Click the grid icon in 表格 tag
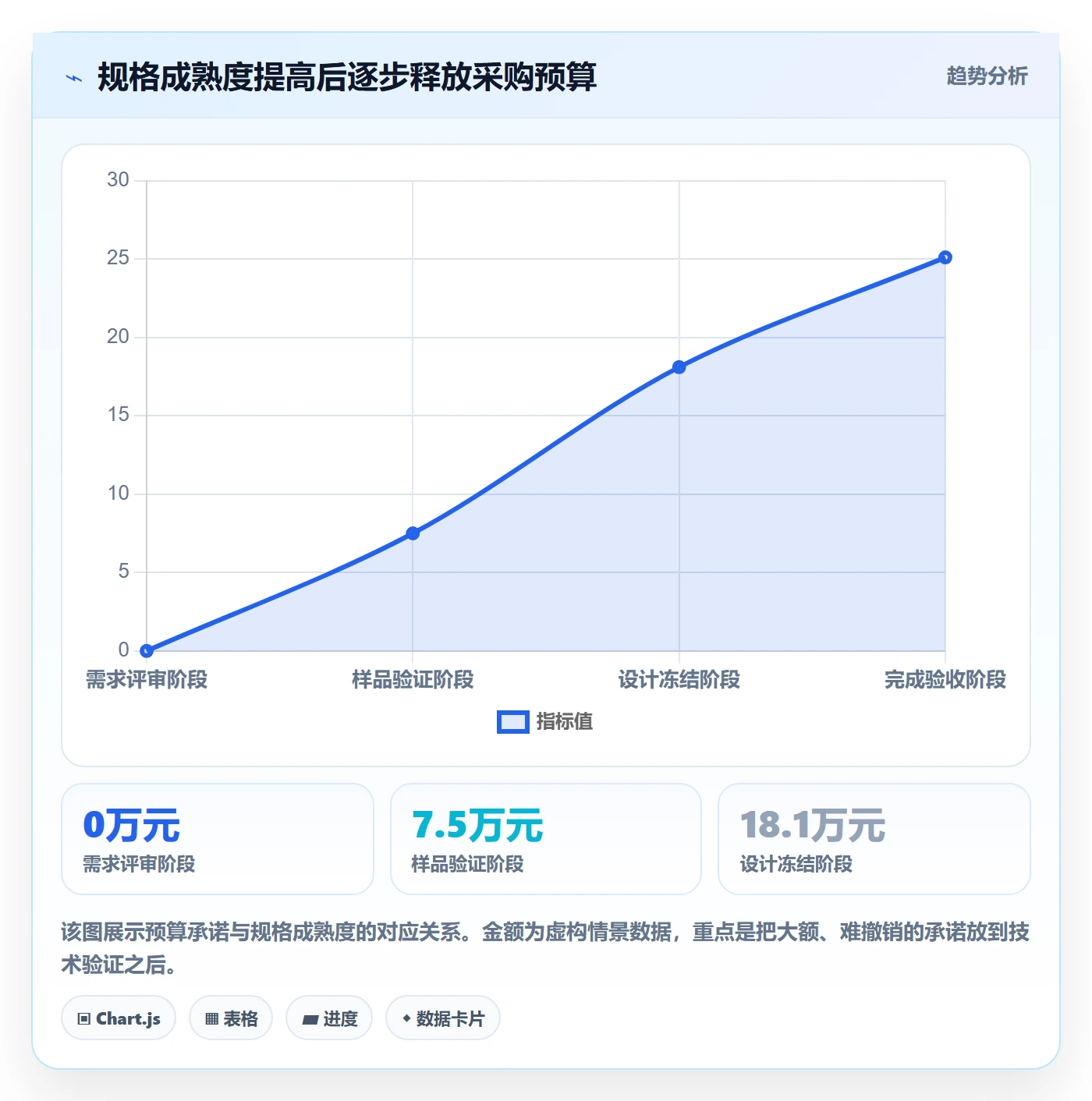 tap(211, 1019)
